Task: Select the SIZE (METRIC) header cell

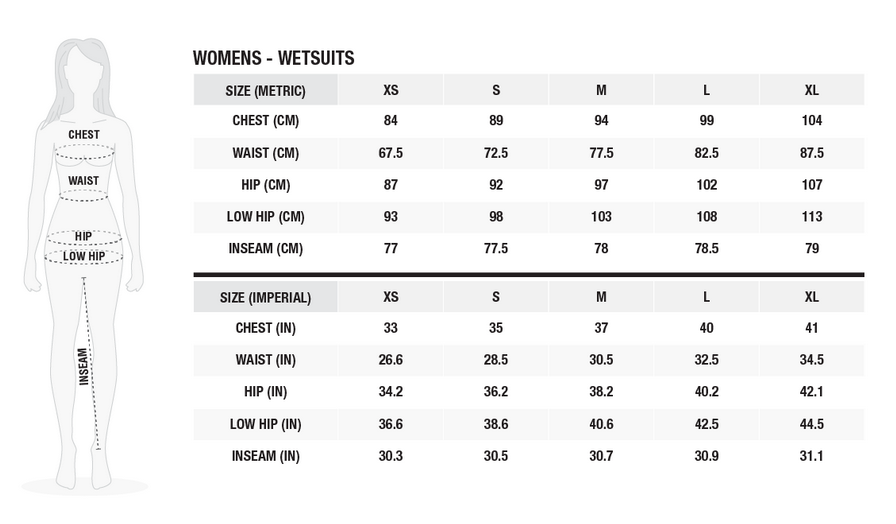Action: 265,91
